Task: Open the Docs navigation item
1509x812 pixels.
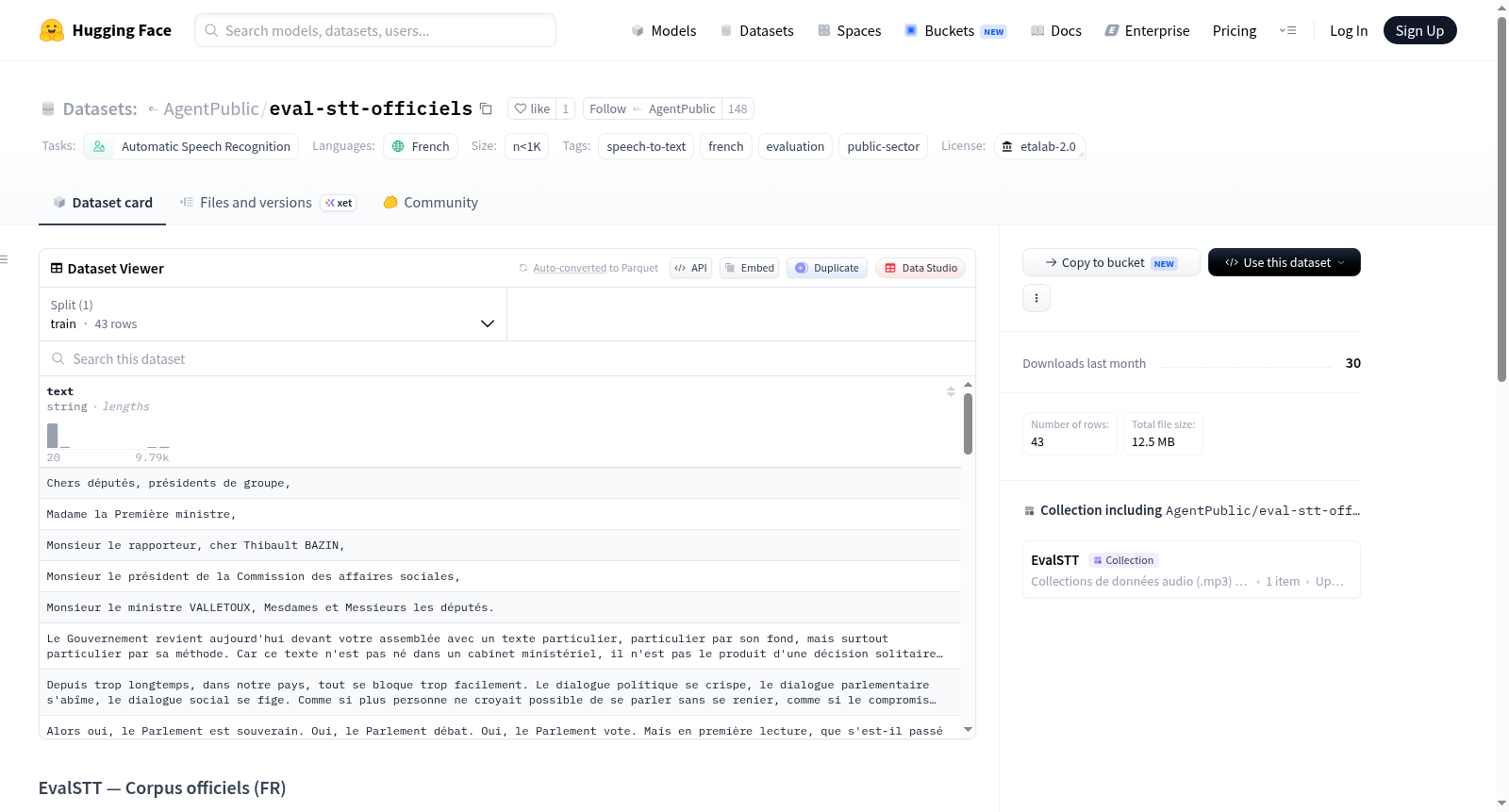Action: coord(1055,30)
